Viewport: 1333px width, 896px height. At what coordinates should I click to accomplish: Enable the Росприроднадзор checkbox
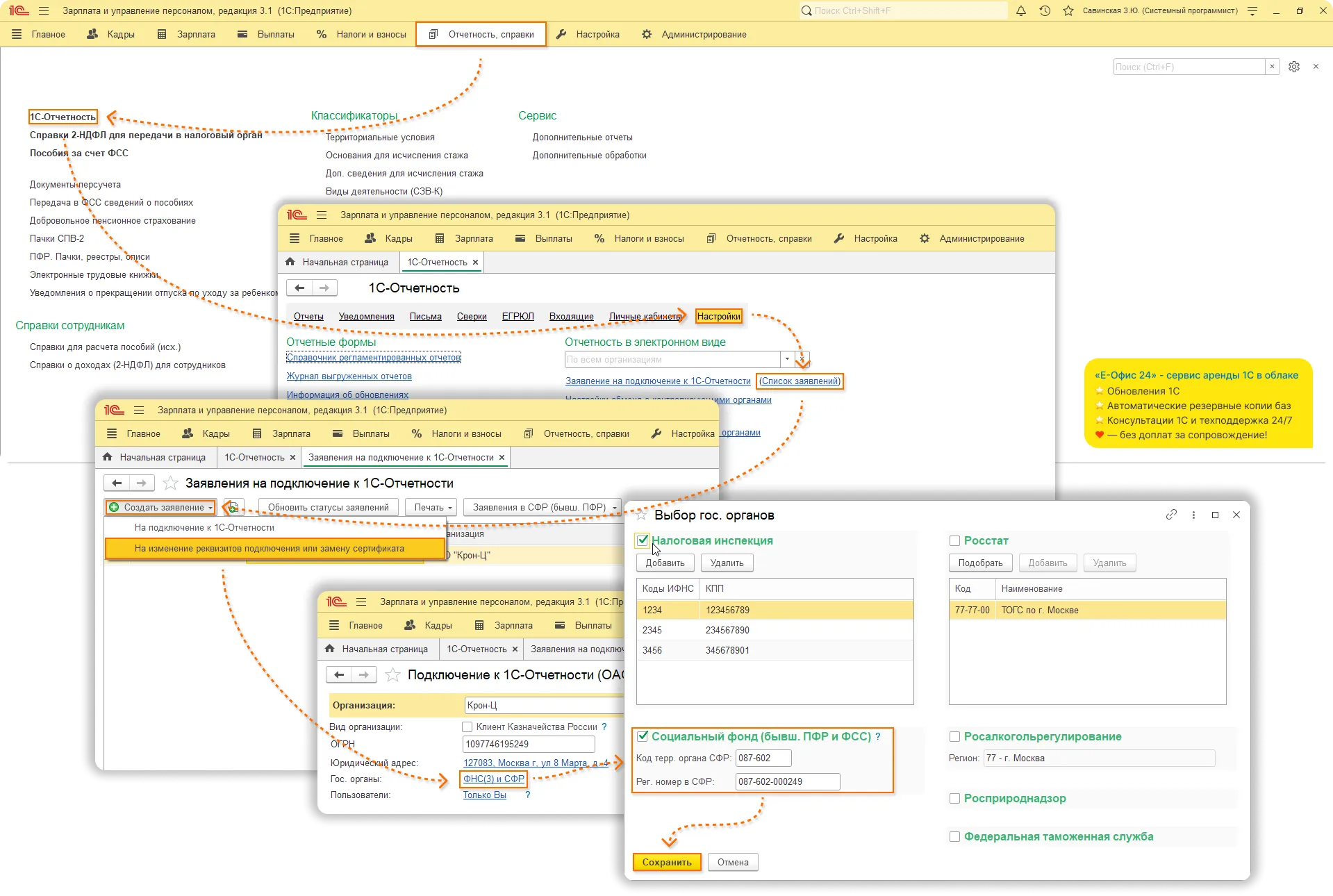click(955, 798)
